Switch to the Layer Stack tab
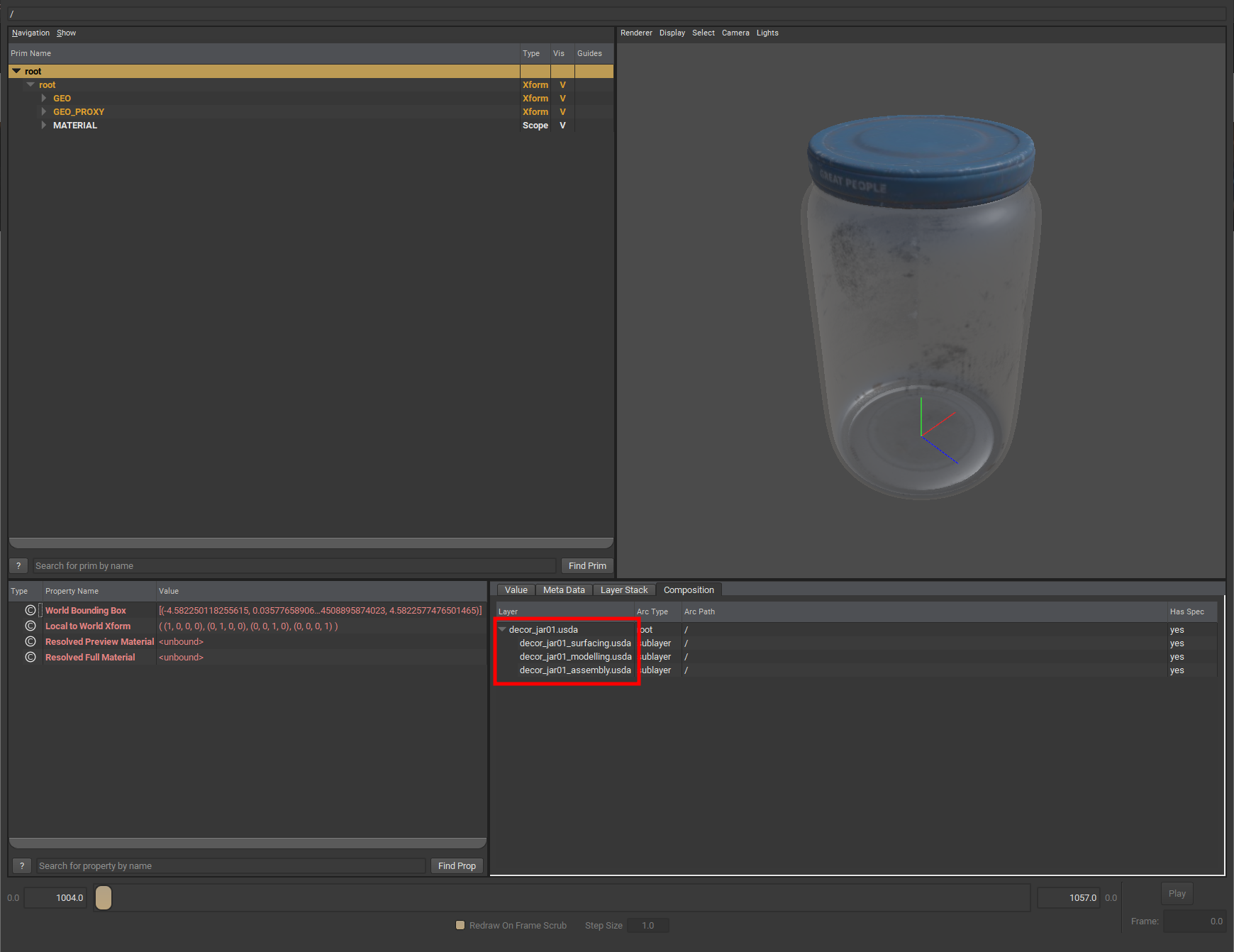The width and height of the screenshot is (1234, 952). click(x=623, y=590)
